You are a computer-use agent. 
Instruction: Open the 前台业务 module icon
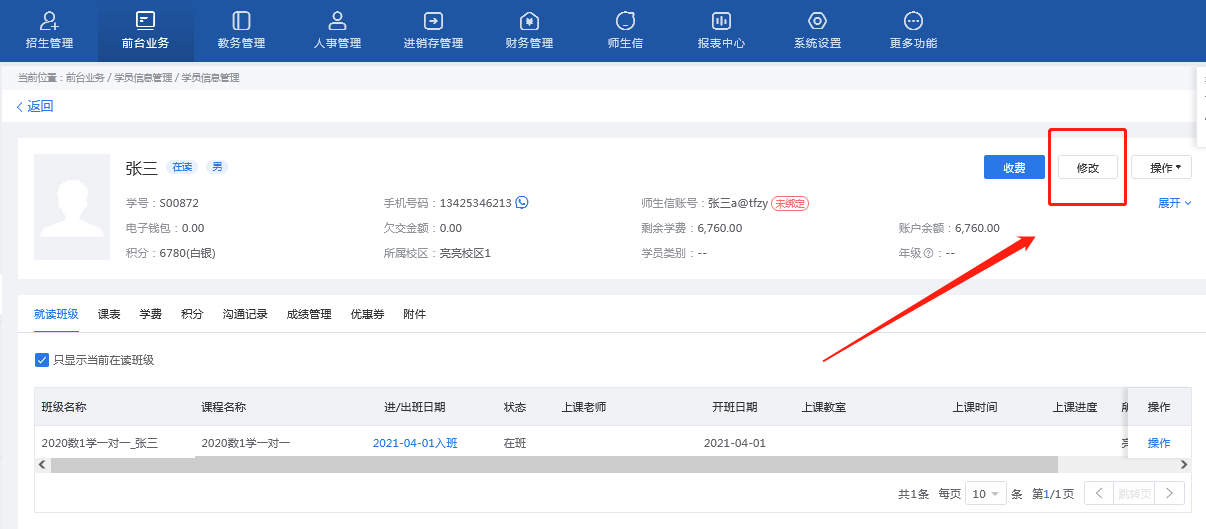145,20
